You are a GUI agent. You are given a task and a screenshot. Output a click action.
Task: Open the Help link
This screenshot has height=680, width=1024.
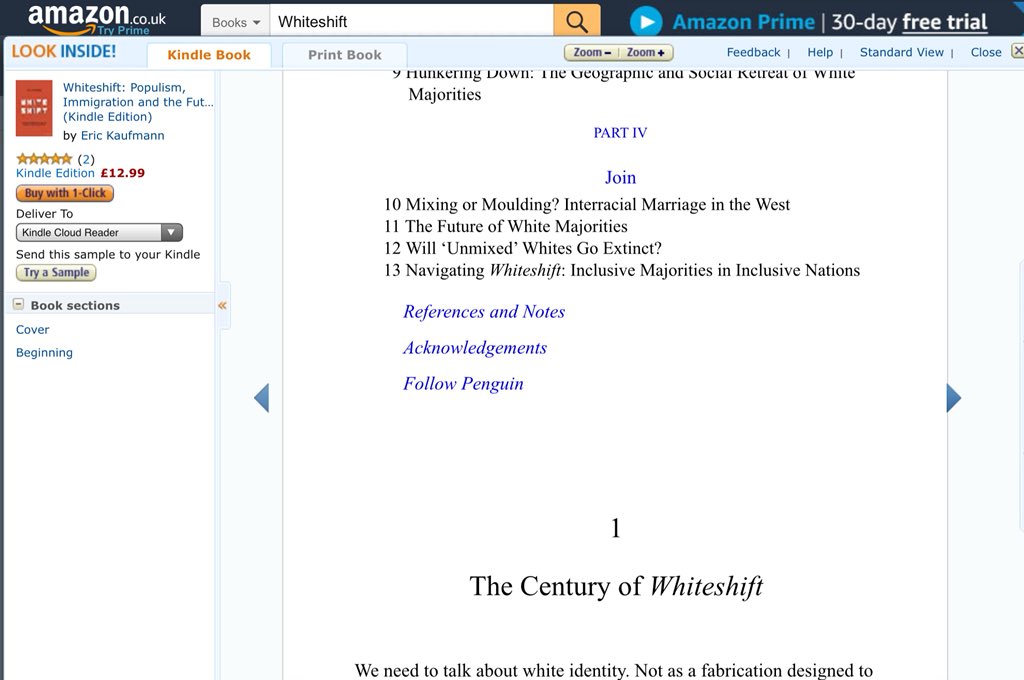pyautogui.click(x=820, y=52)
